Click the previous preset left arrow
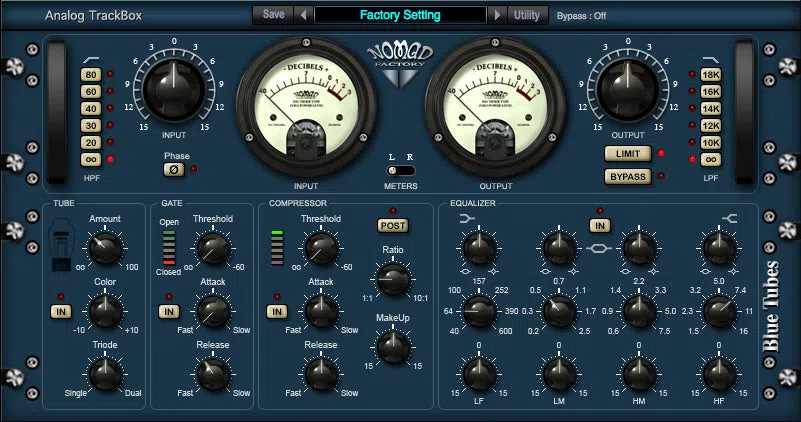 pos(303,15)
